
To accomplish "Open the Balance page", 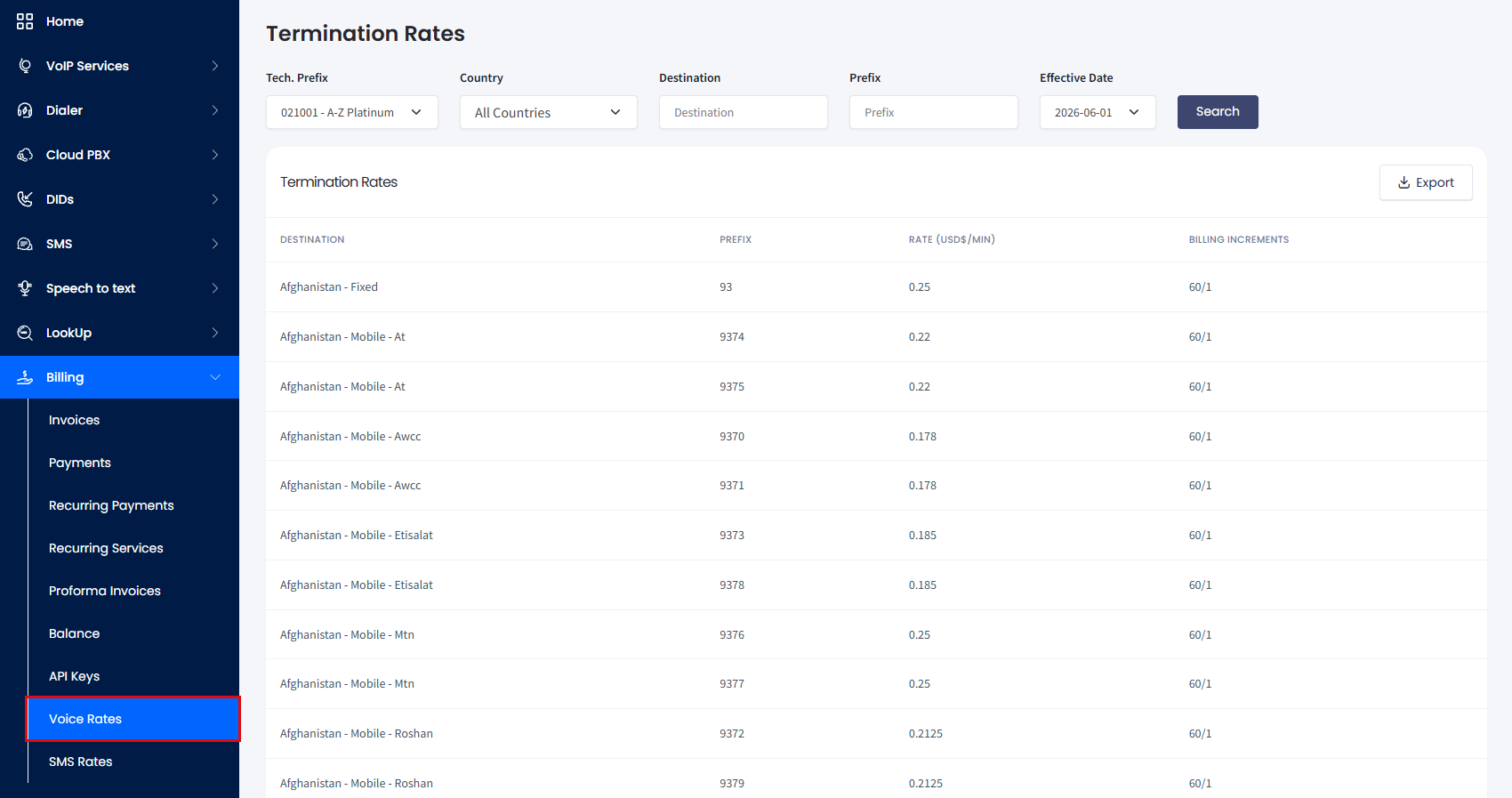I will [x=74, y=633].
